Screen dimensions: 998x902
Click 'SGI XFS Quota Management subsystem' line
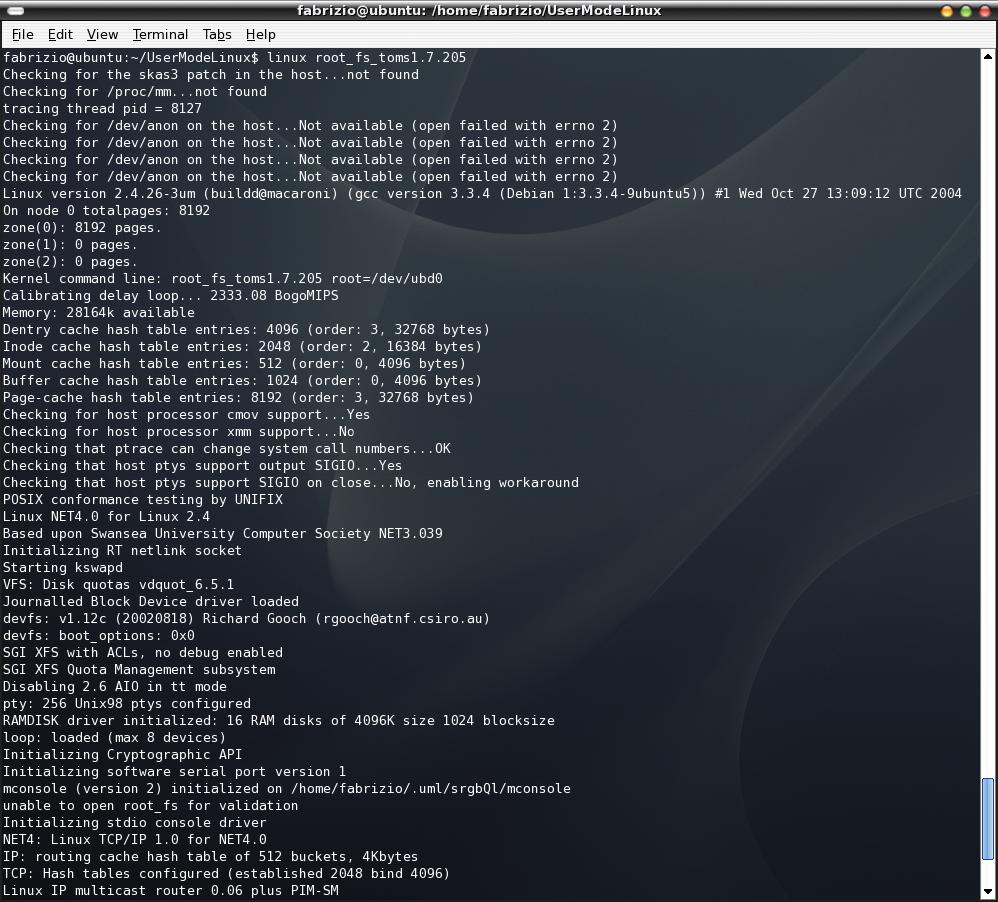click(139, 670)
